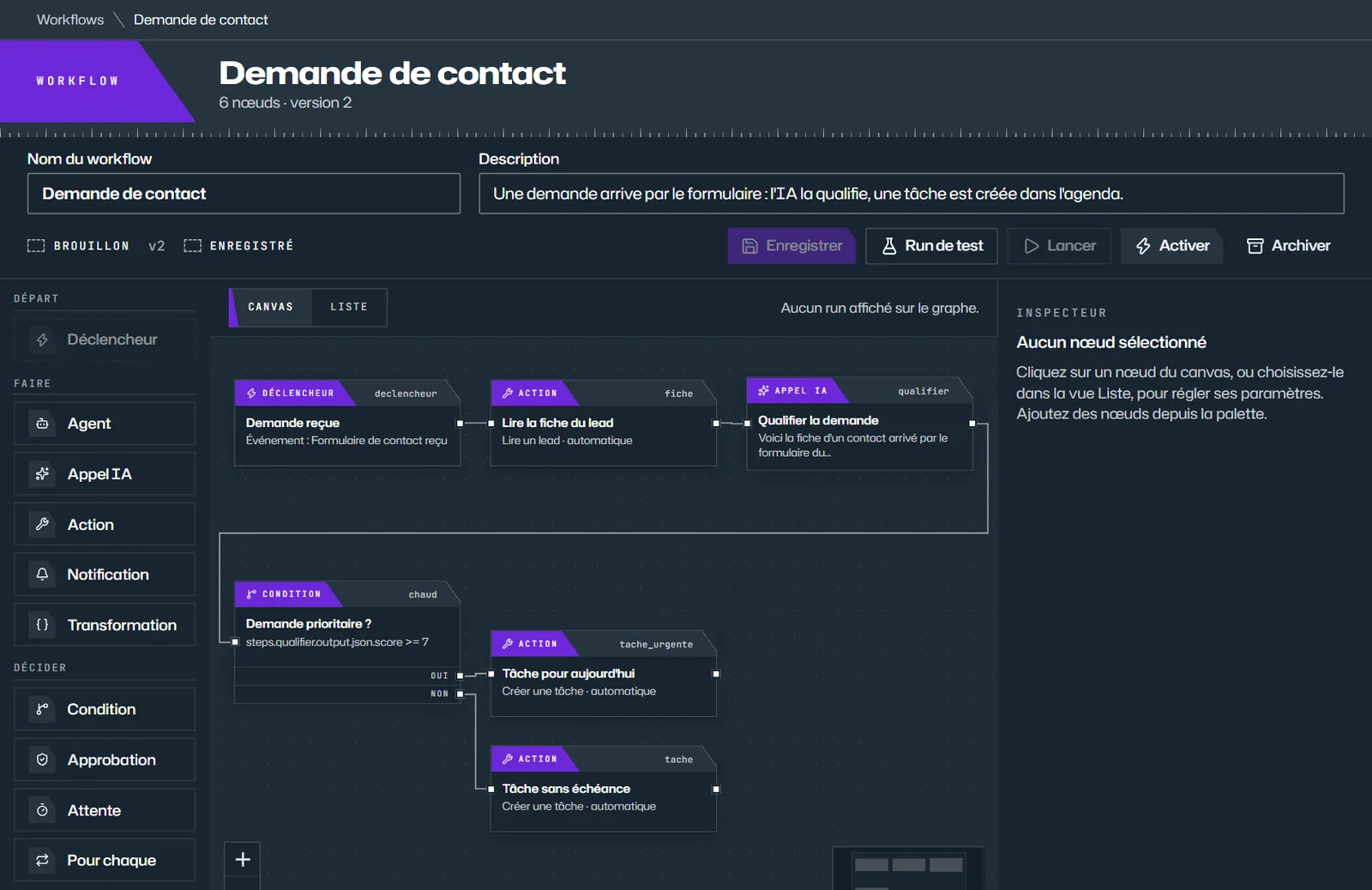
Task: Click the Déclencheur lightning icon in palette
Action: click(x=42, y=340)
